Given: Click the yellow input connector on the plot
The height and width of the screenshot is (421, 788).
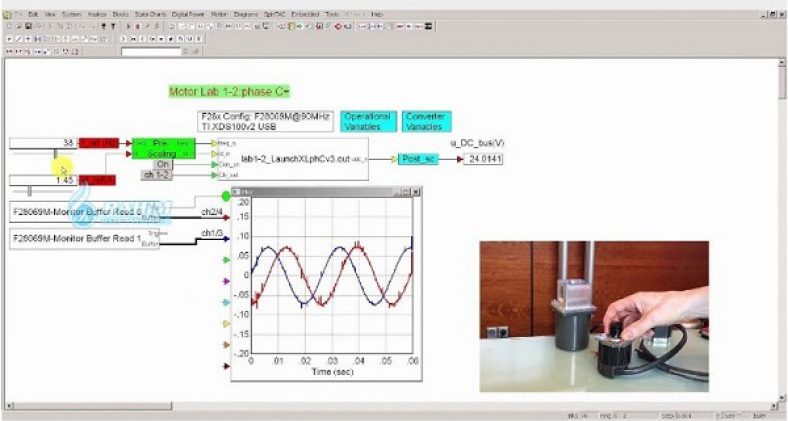Looking at the screenshot, I should (227, 324).
